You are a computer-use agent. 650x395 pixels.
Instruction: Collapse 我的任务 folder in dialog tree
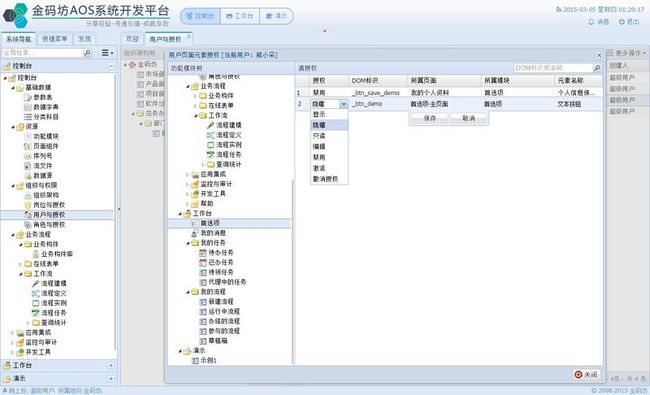(x=188, y=243)
